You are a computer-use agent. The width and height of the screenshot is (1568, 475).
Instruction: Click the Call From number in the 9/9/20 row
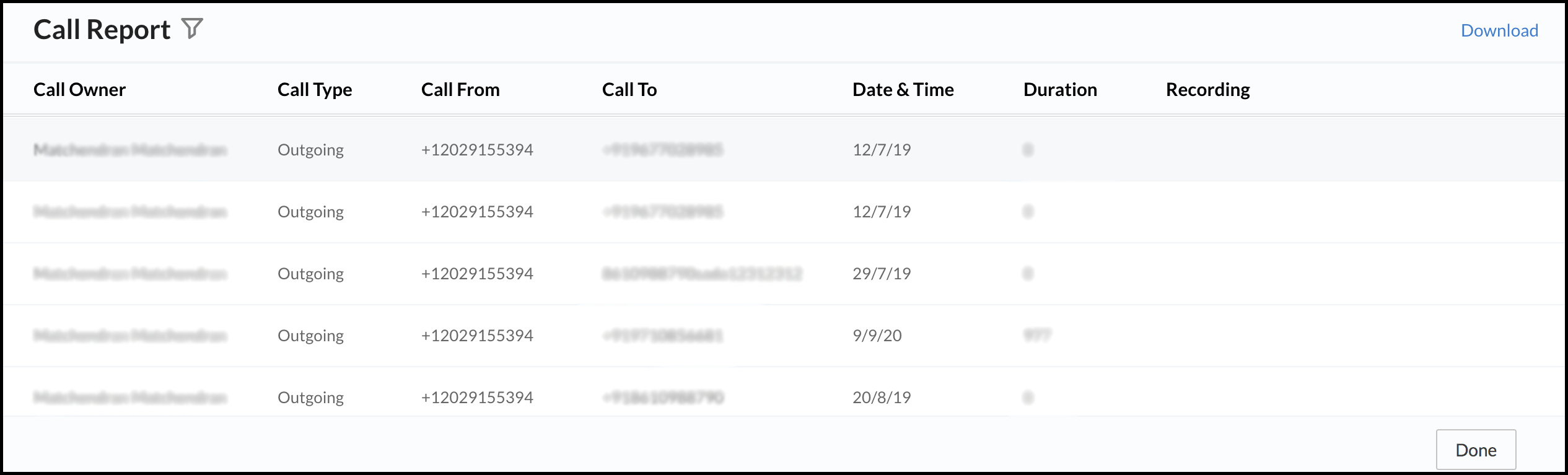pyautogui.click(x=476, y=336)
